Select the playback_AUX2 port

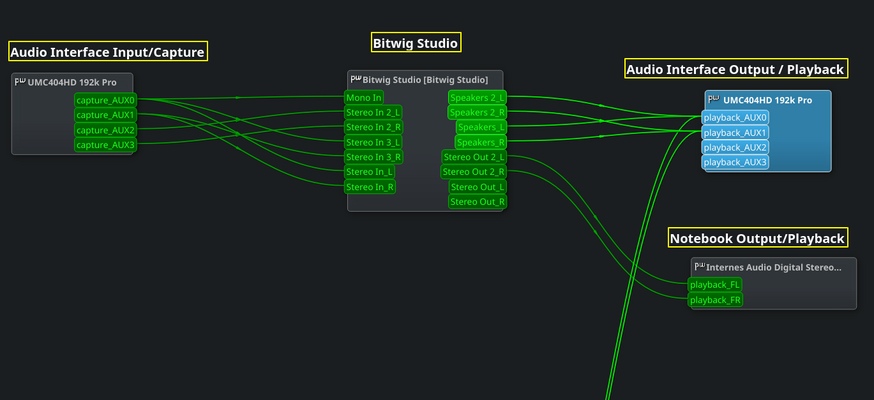tap(735, 148)
